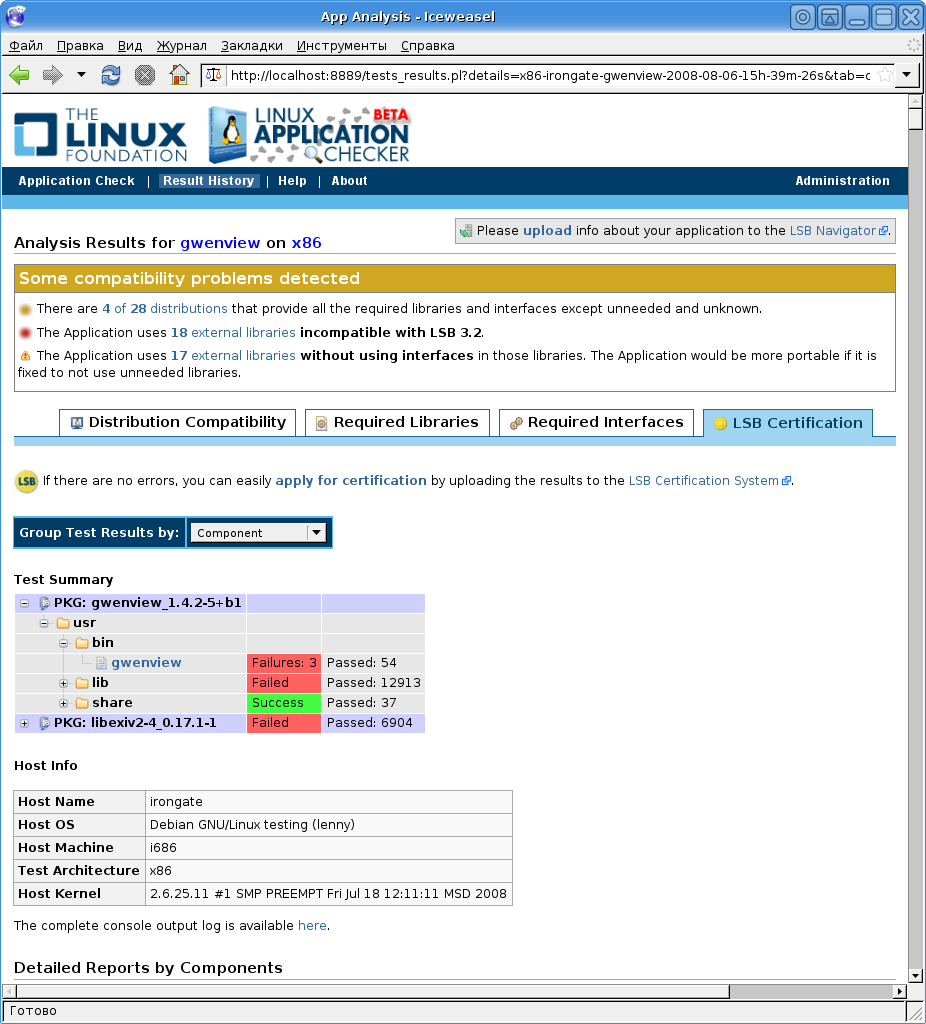Click the green Success cell for share

tap(284, 703)
